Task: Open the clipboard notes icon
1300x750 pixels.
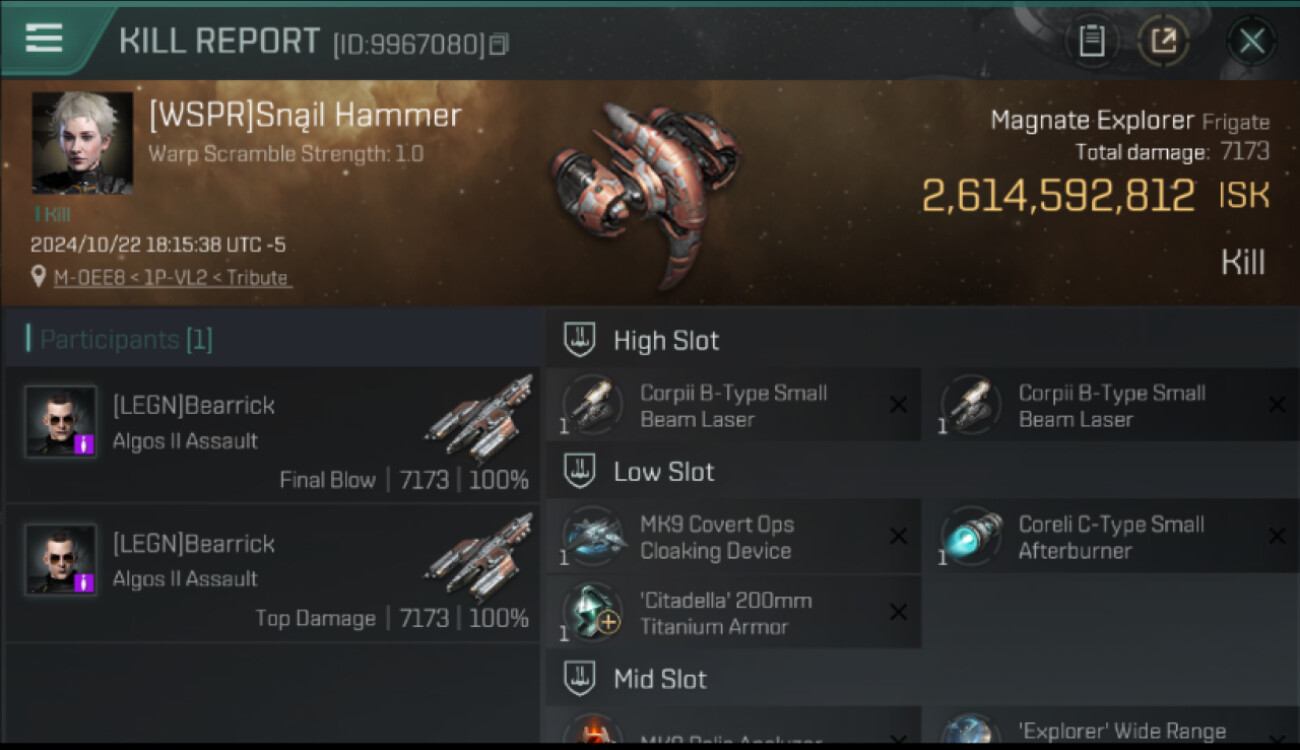Action: [x=1091, y=41]
